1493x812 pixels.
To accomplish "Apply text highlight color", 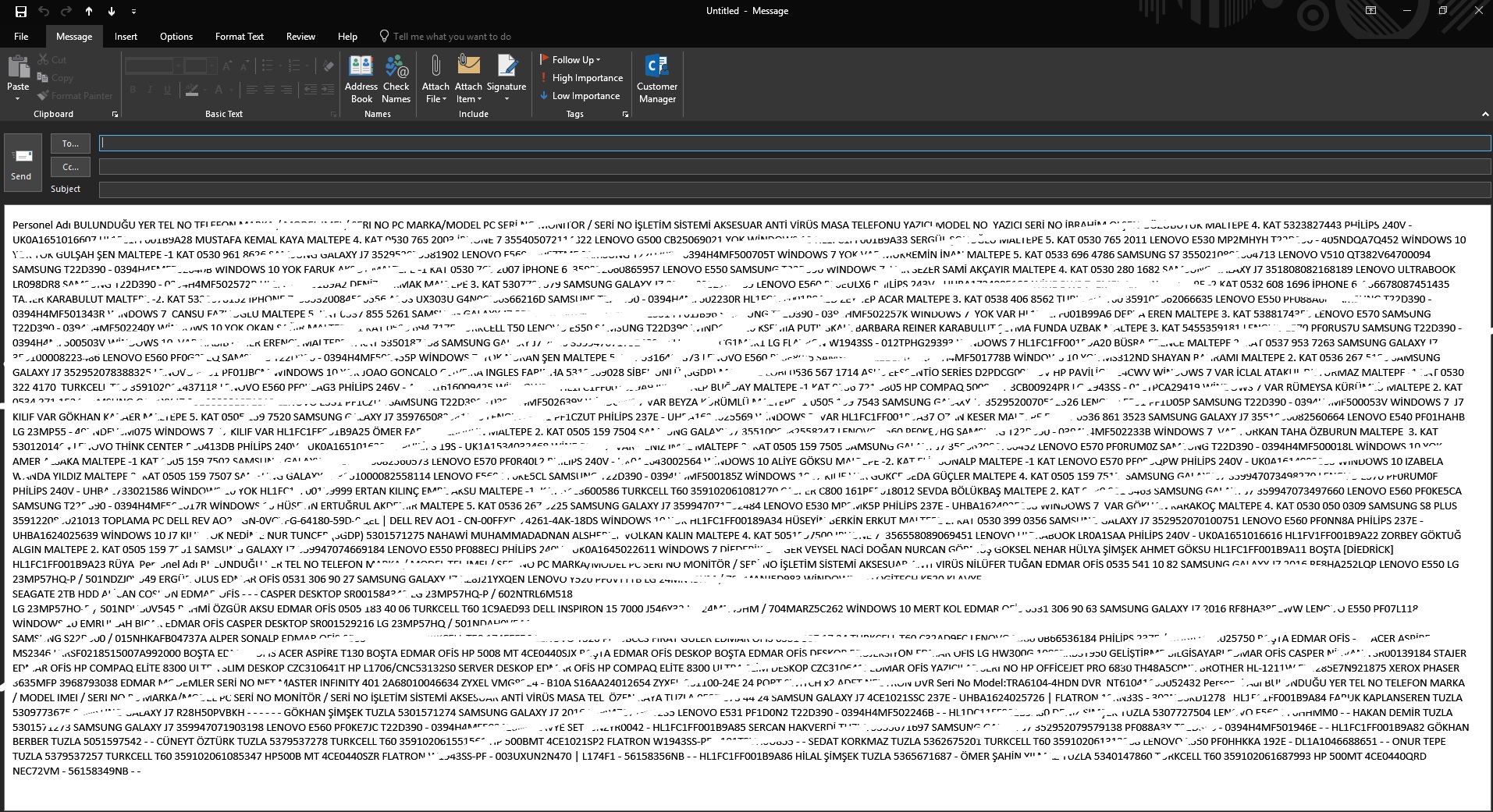I will point(193,90).
